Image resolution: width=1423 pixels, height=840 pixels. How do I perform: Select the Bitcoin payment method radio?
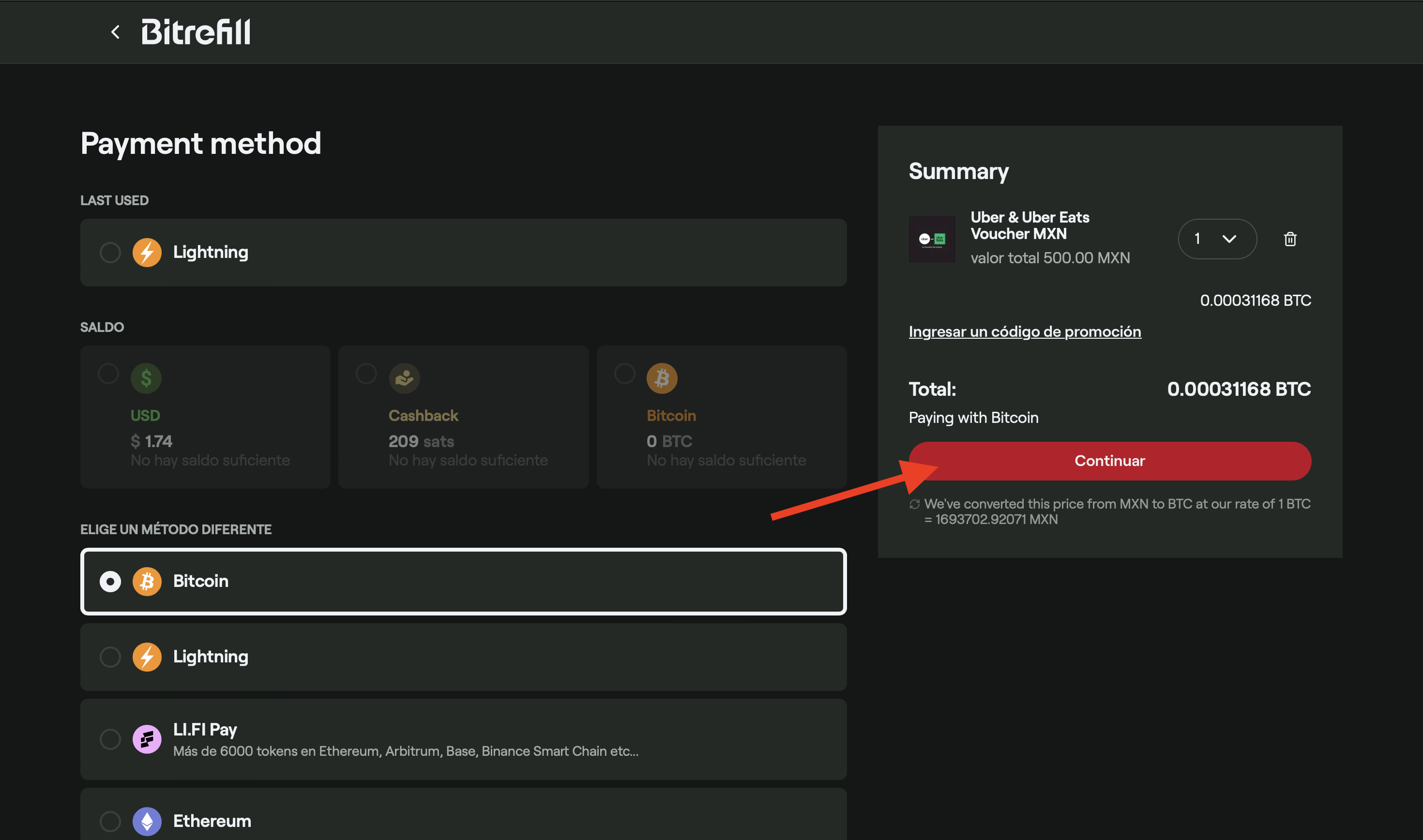click(x=110, y=581)
